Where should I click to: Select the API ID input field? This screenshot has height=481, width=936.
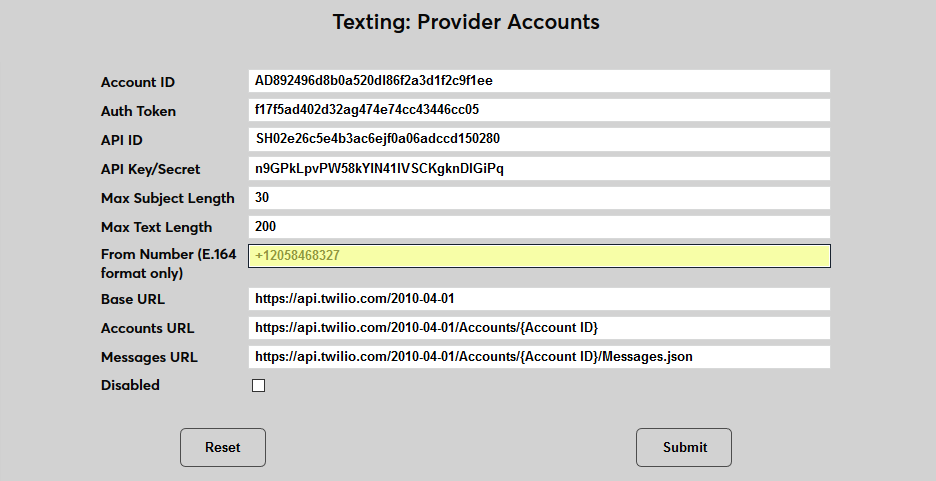539,139
